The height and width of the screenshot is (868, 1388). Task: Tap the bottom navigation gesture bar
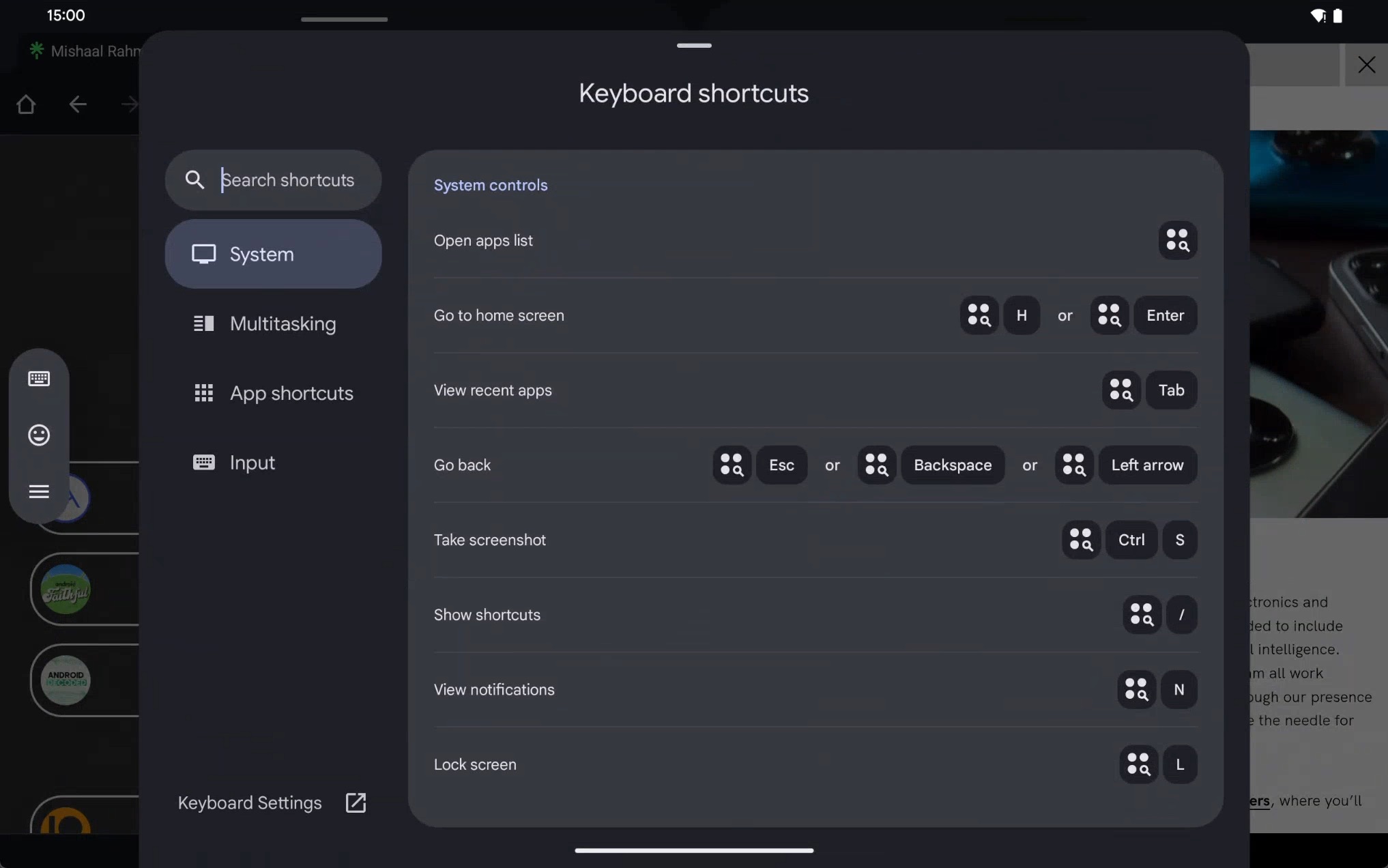point(694,850)
